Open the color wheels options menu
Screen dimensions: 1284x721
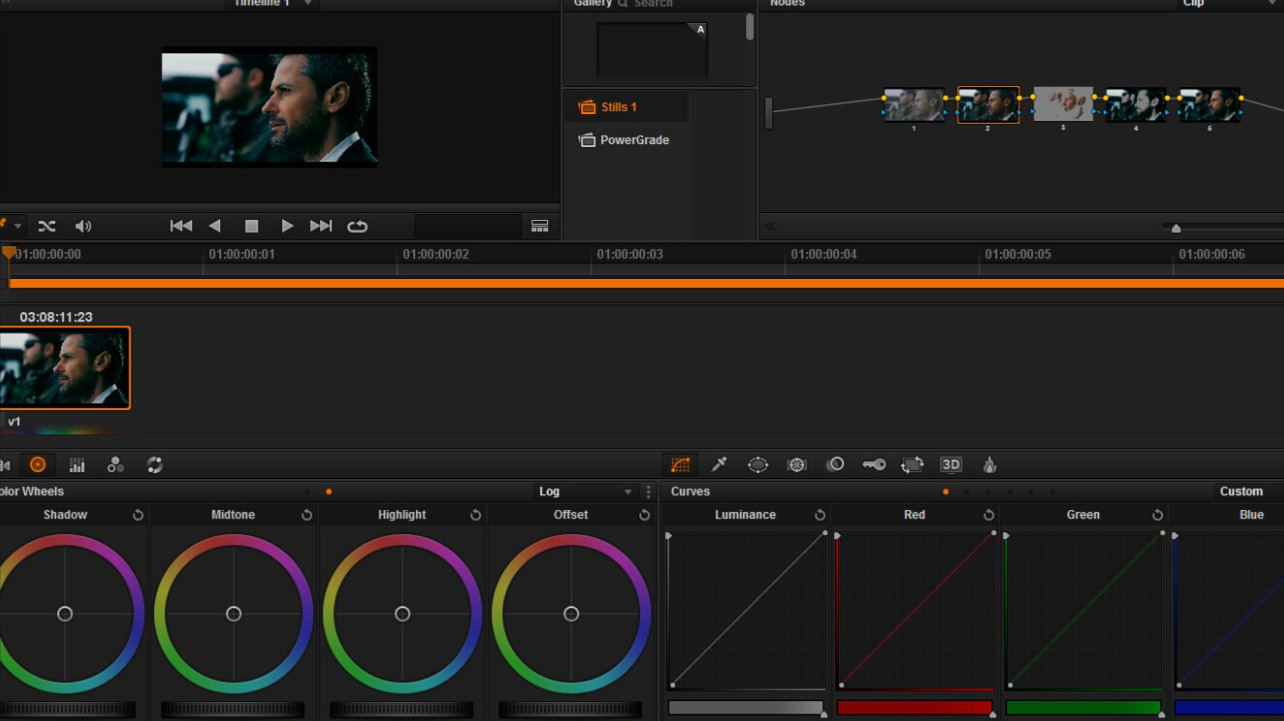(x=649, y=492)
